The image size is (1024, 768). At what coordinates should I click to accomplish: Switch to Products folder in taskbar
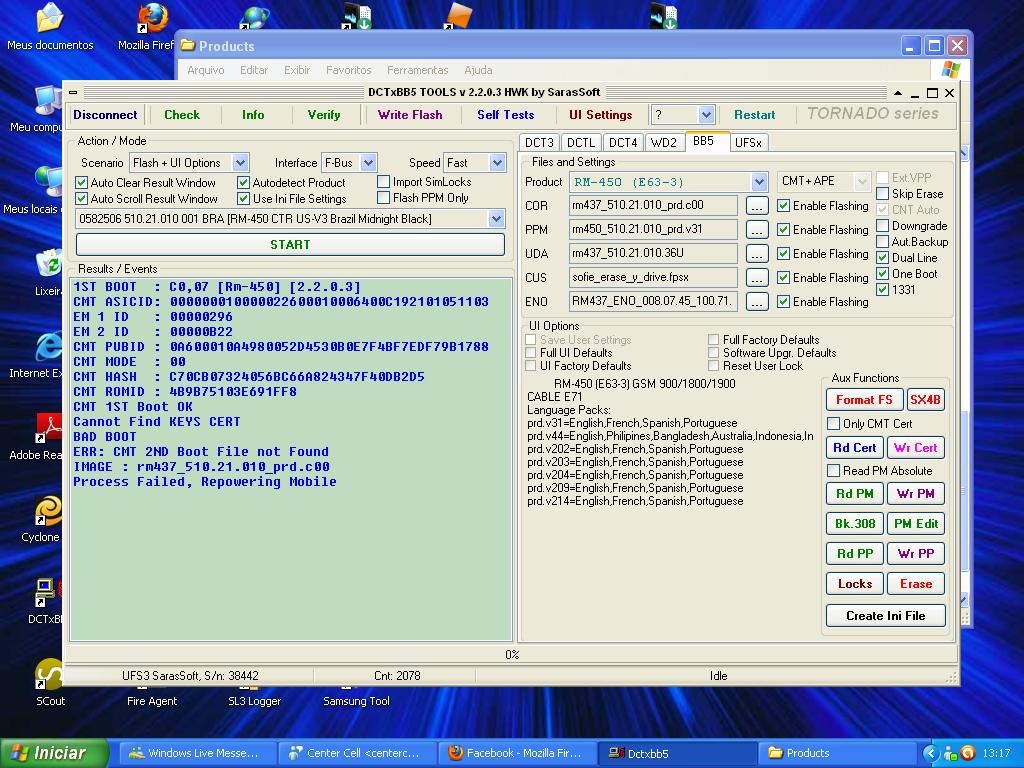[x=837, y=753]
